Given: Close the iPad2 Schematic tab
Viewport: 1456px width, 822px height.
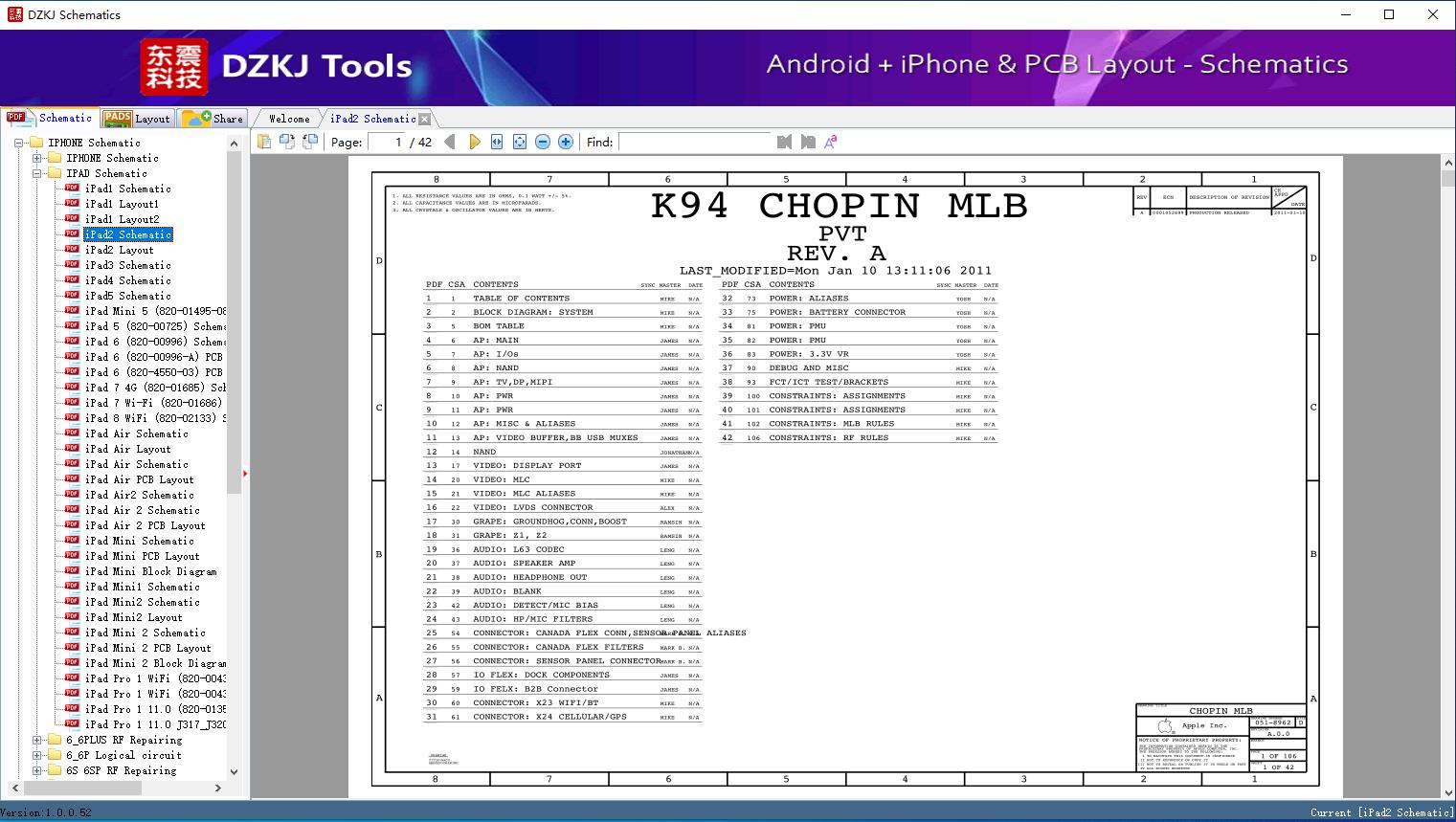Looking at the screenshot, I should [425, 119].
